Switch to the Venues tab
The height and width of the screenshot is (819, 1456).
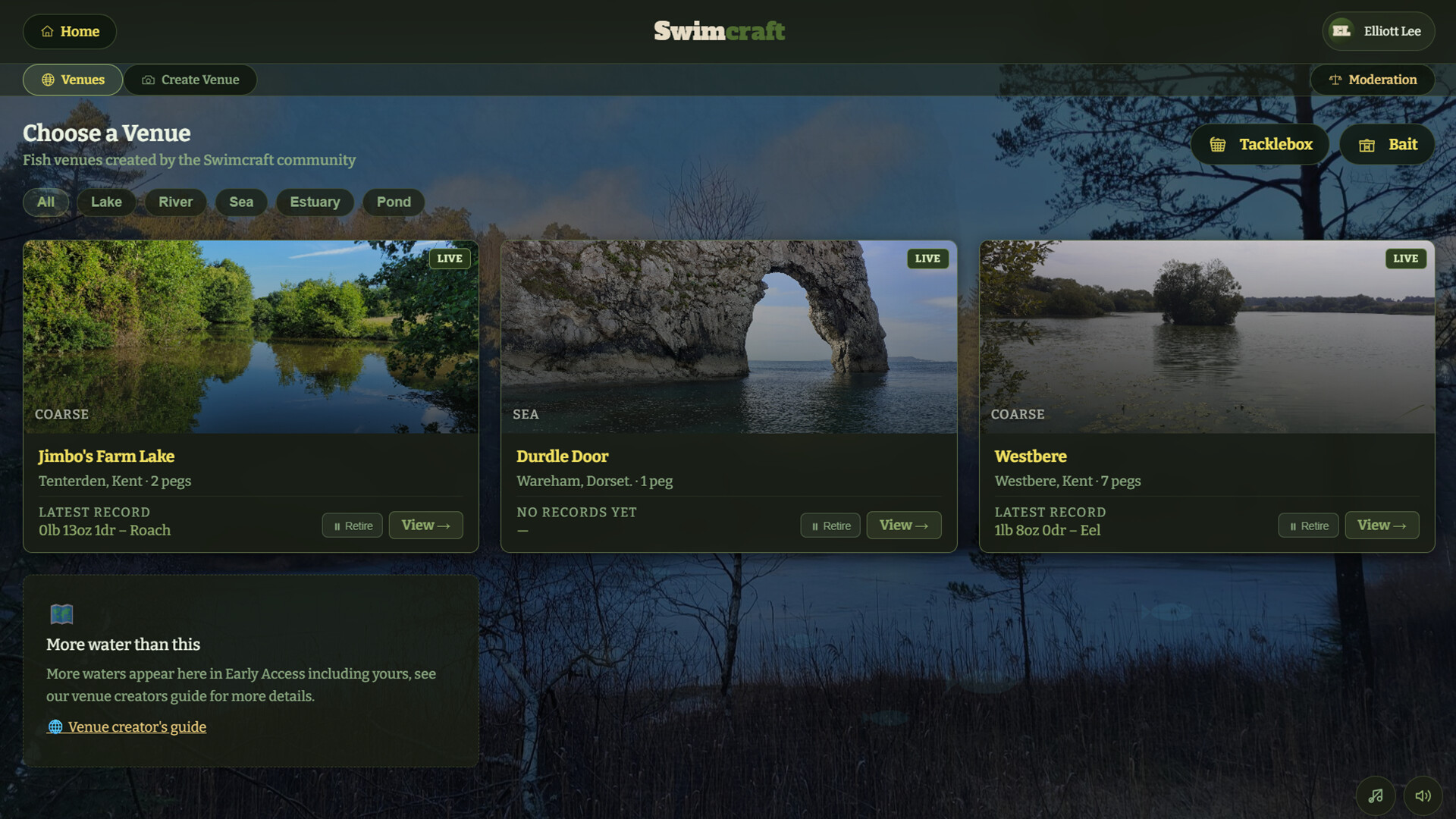point(73,80)
